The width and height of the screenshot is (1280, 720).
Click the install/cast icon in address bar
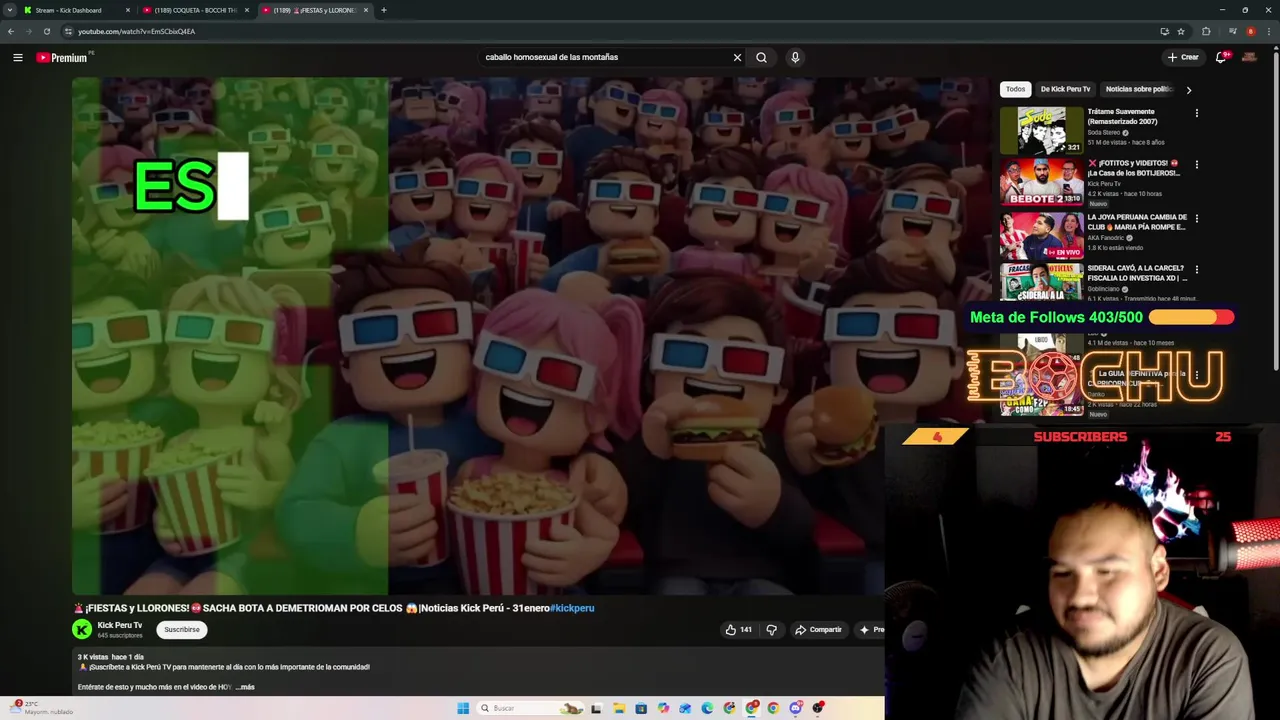pos(1164,31)
